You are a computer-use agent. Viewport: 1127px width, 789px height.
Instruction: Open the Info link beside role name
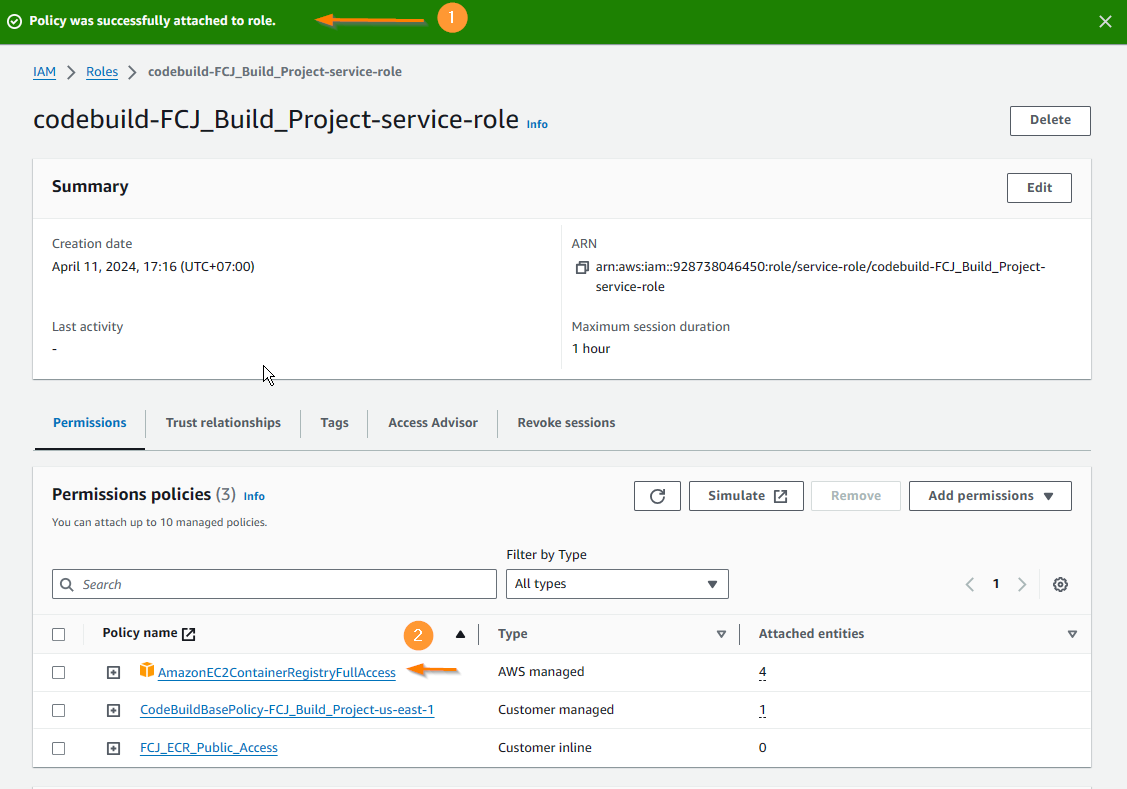537,124
